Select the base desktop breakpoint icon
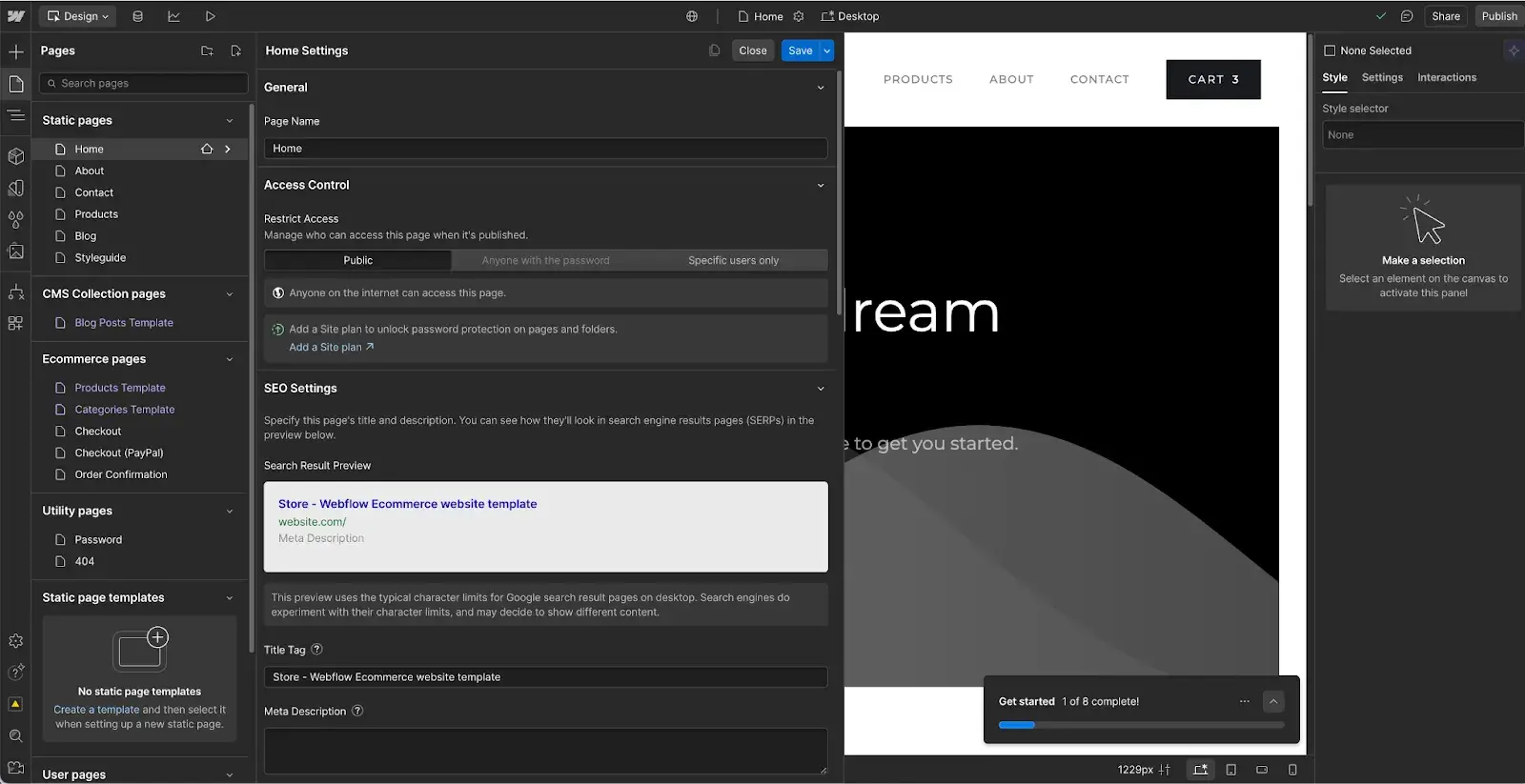Screen dimensions: 1525x784 (1200, 770)
